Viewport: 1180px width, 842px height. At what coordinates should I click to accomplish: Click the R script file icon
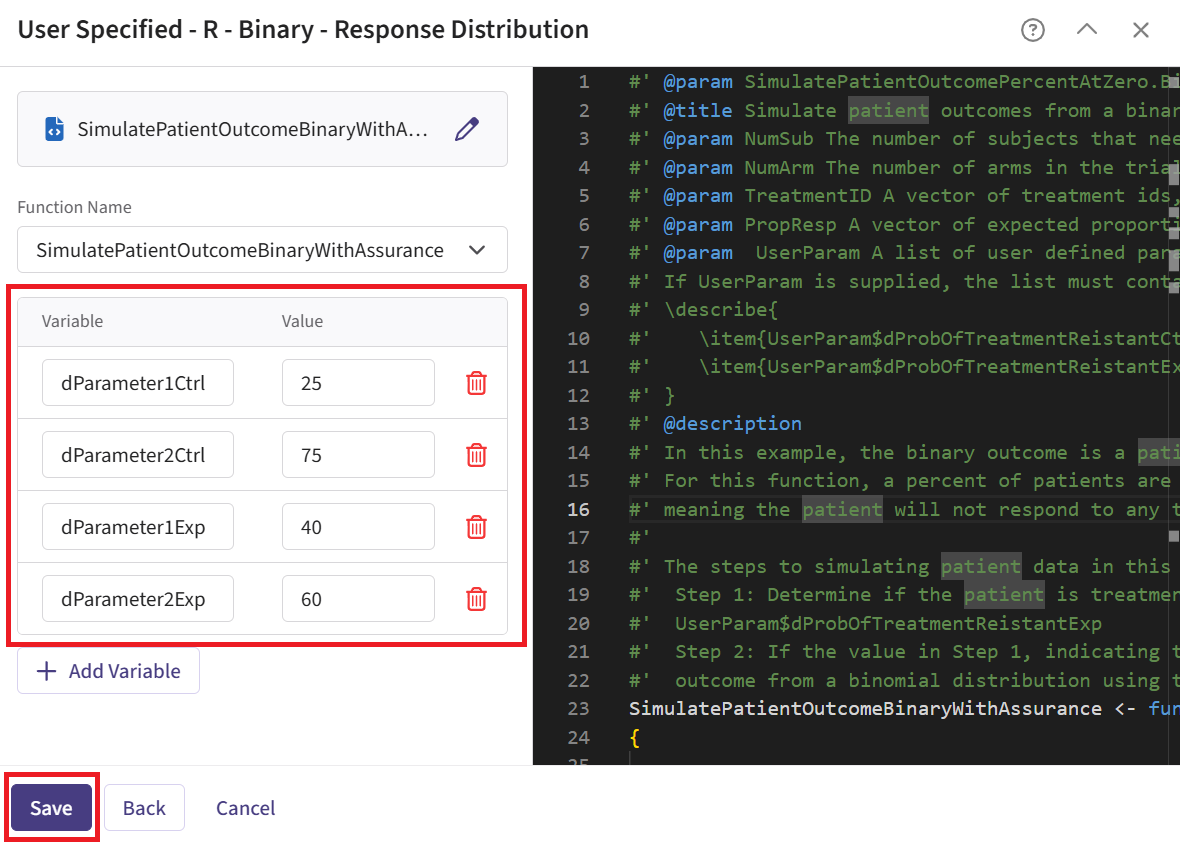(x=55, y=129)
